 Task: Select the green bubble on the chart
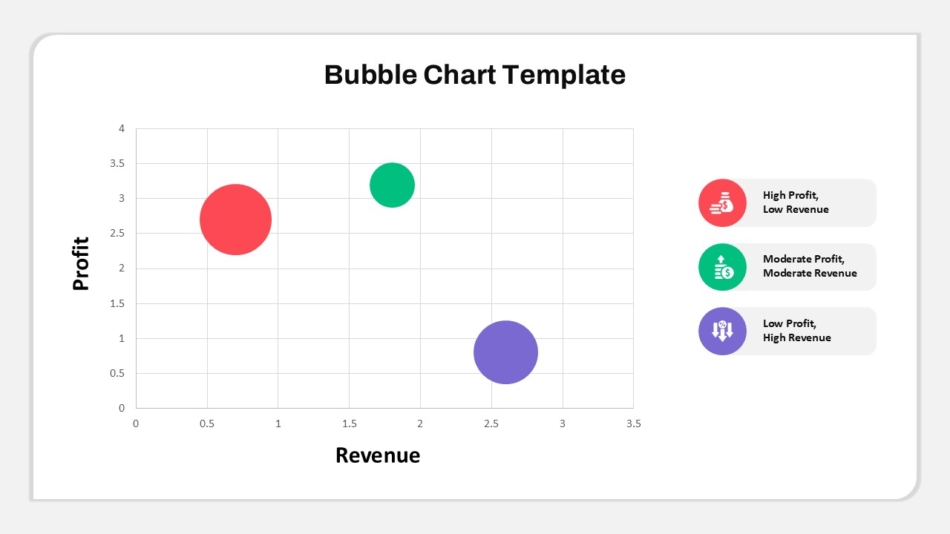[392, 185]
